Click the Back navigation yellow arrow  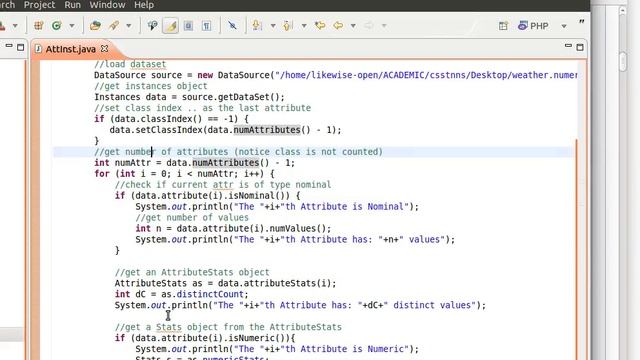coord(338,26)
